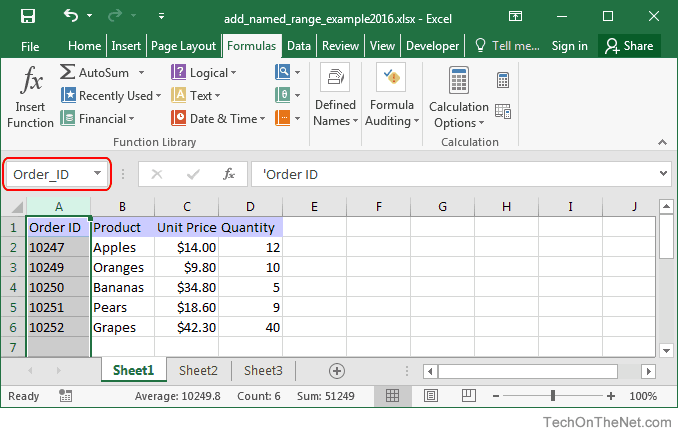Switch to Normal view icon
This screenshot has width=678, height=433.
[393, 395]
